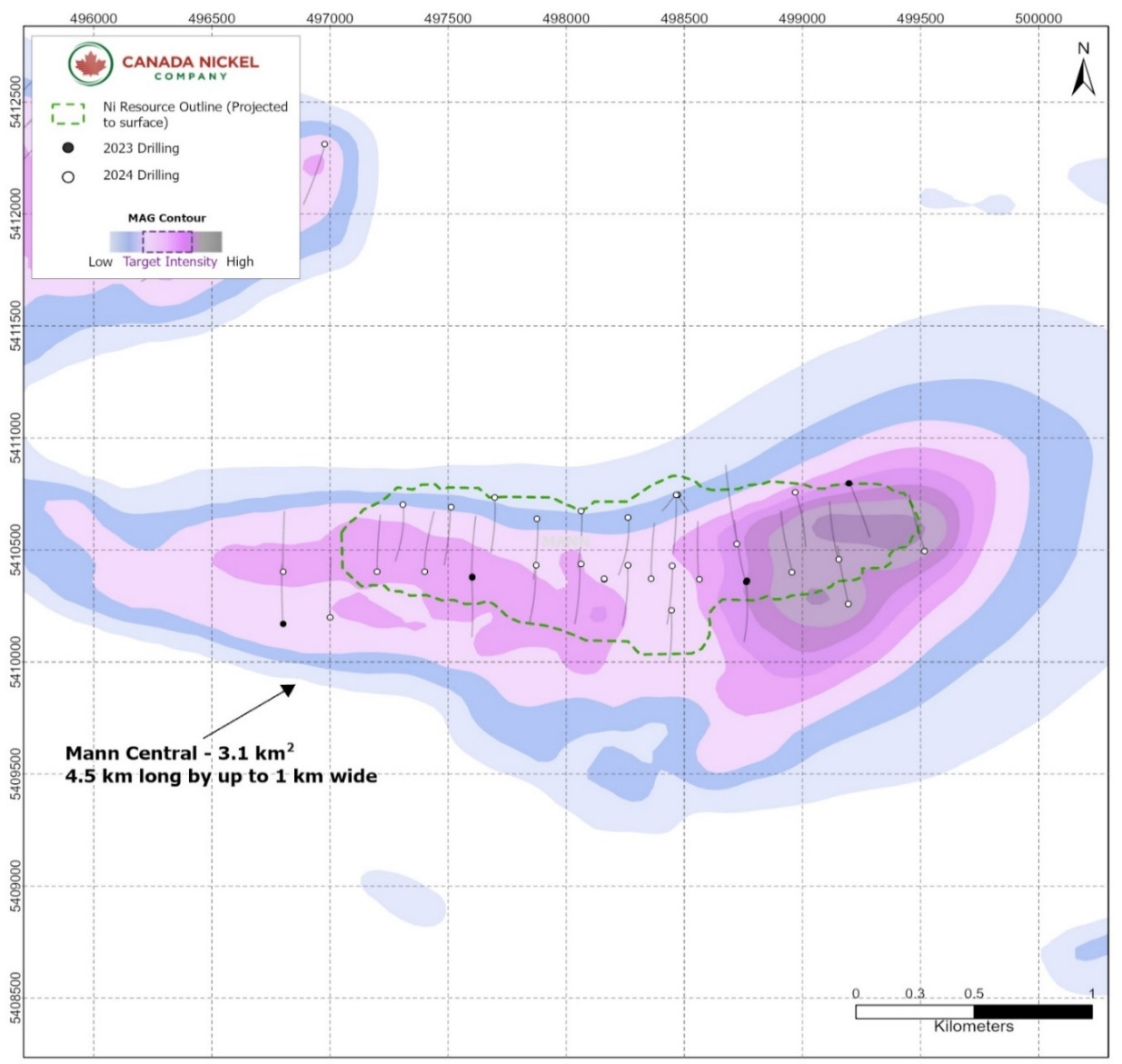This screenshot has width=1122, height=1064.
Task: Click the MAG Contour color gradient bar
Action: click(x=166, y=242)
